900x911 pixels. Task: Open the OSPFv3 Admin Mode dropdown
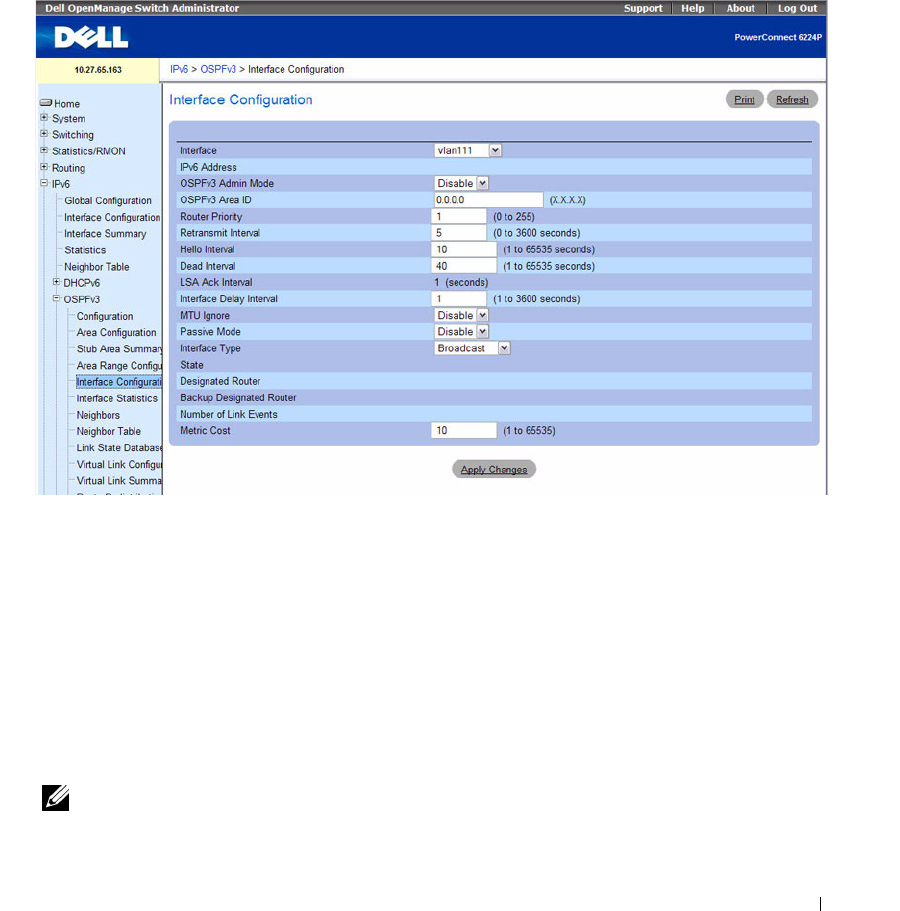pos(482,183)
